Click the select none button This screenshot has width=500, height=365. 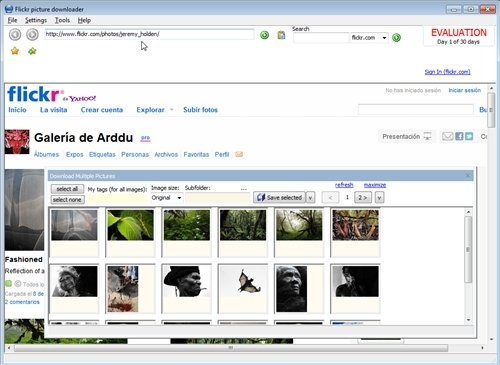(x=67, y=200)
